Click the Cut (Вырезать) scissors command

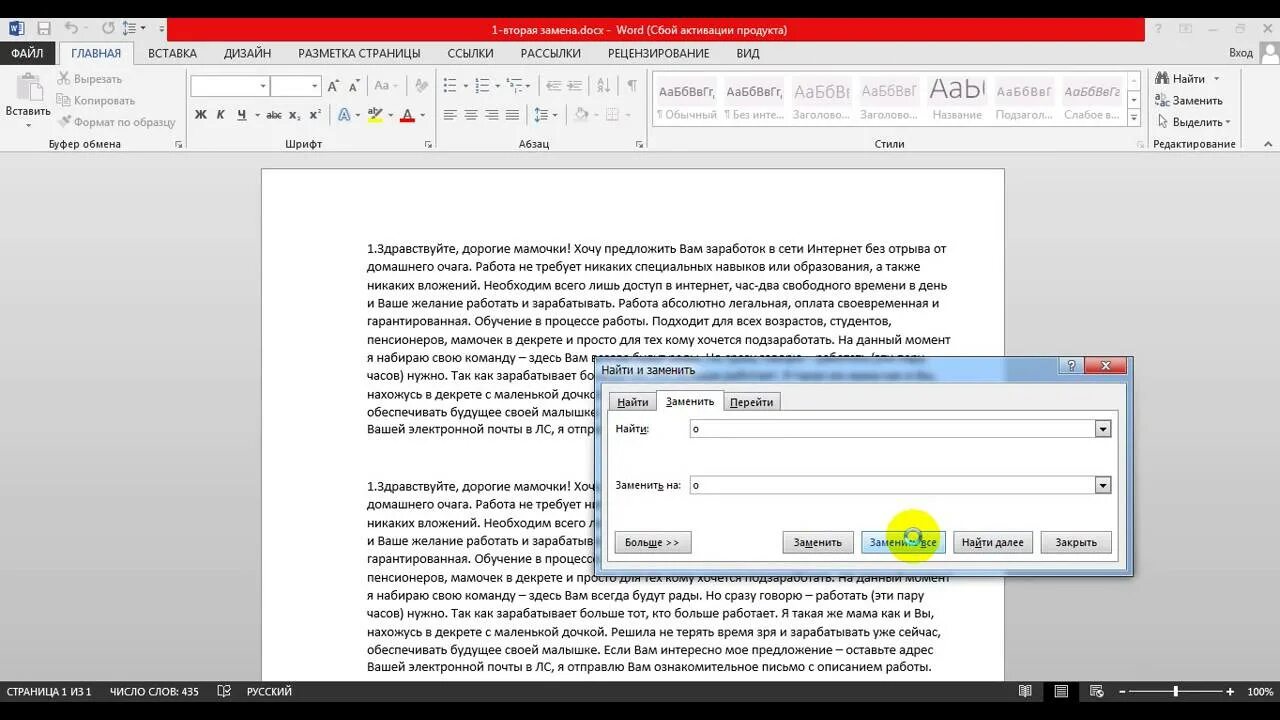tap(90, 79)
